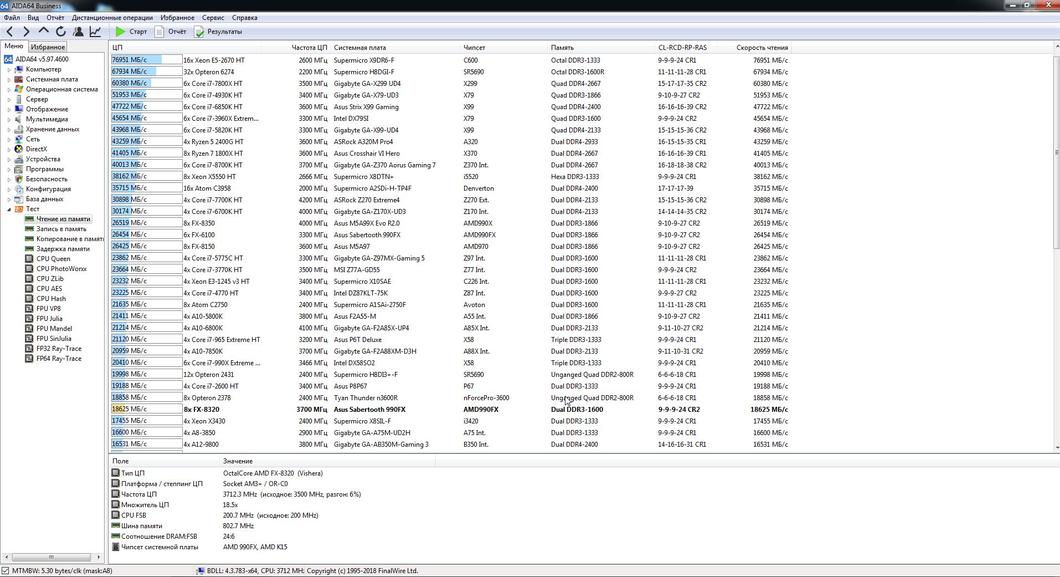Open the FPU SinJulia benchmark
Screen dimensions: 1060x577
click(x=53, y=338)
